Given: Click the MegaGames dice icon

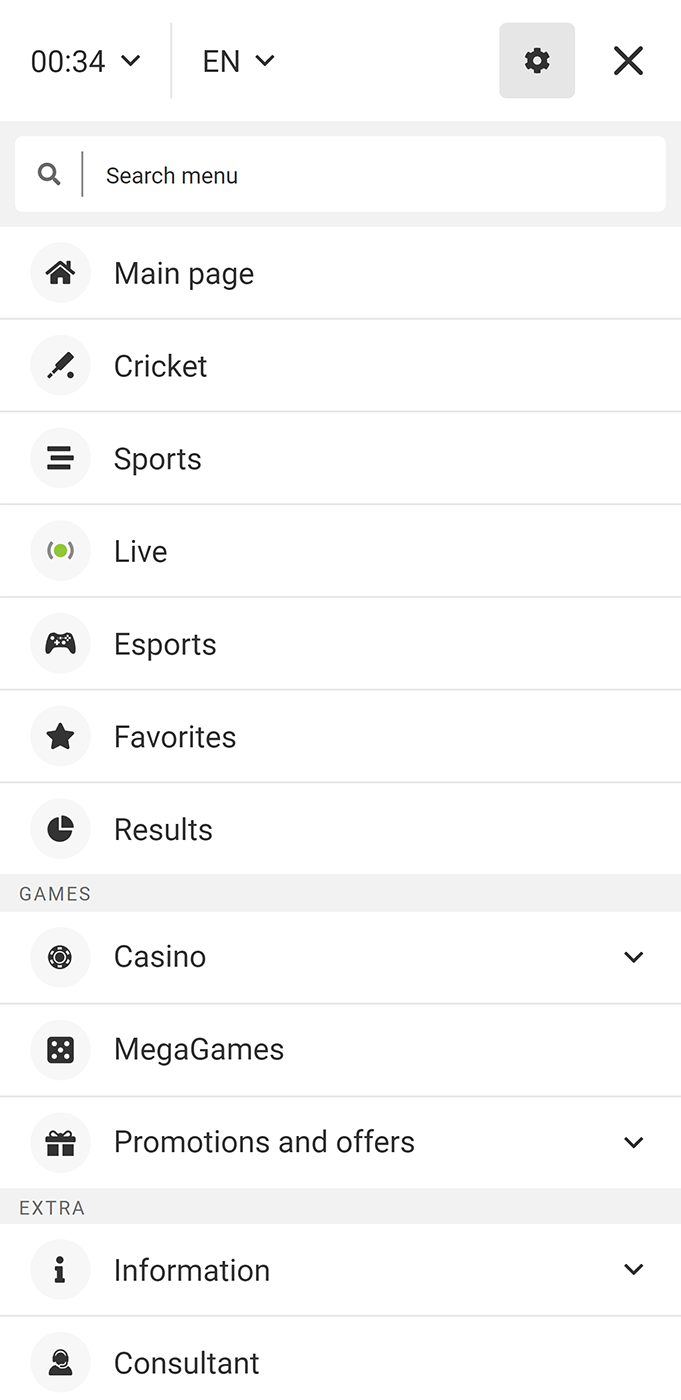Looking at the screenshot, I should [x=60, y=1049].
